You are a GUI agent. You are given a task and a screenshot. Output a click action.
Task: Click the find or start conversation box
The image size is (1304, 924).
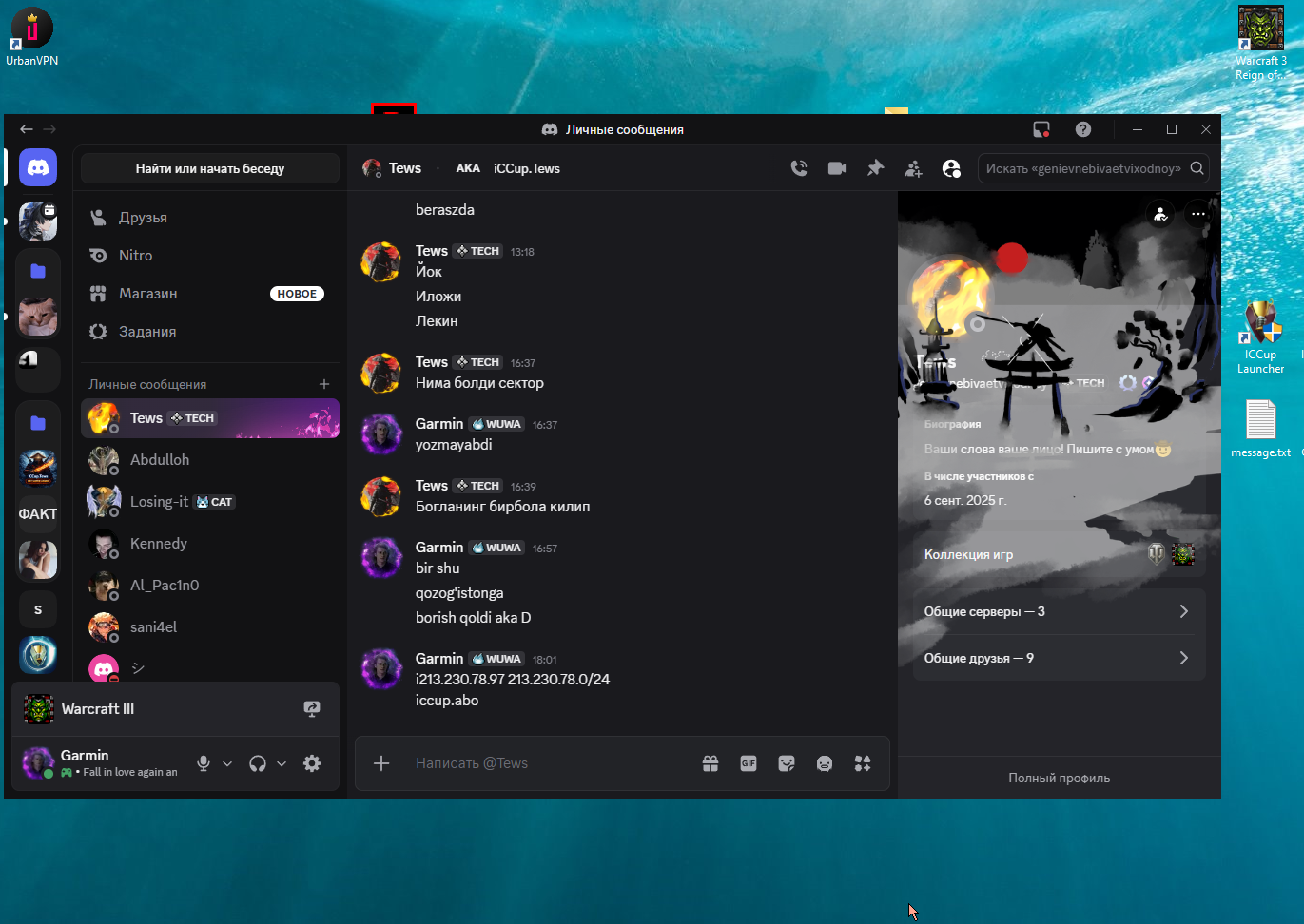pos(209,168)
